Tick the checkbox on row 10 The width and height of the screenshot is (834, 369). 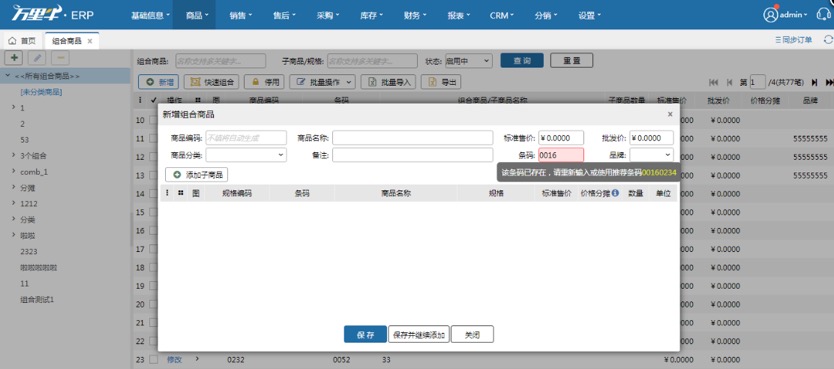[154, 121]
